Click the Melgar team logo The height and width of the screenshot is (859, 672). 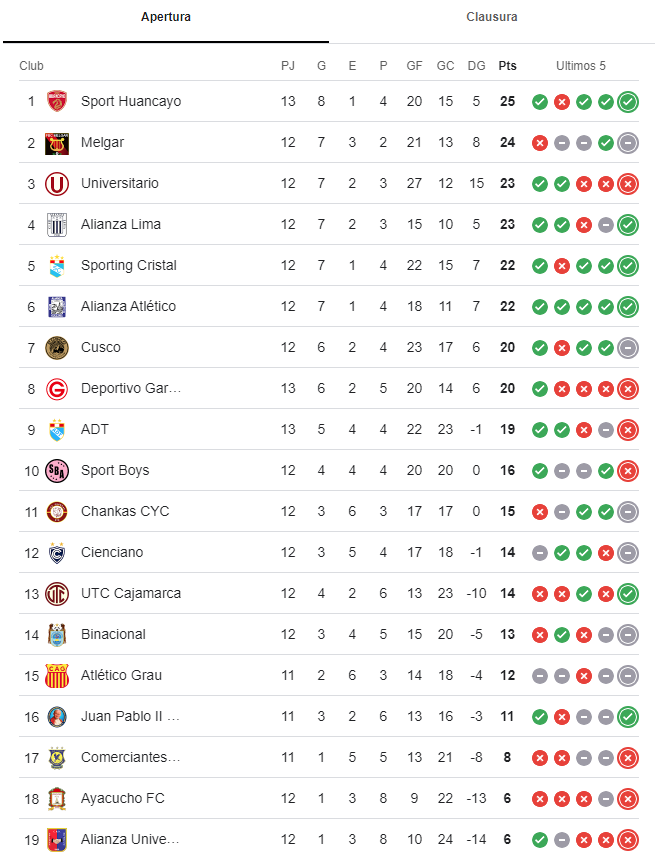click(57, 142)
